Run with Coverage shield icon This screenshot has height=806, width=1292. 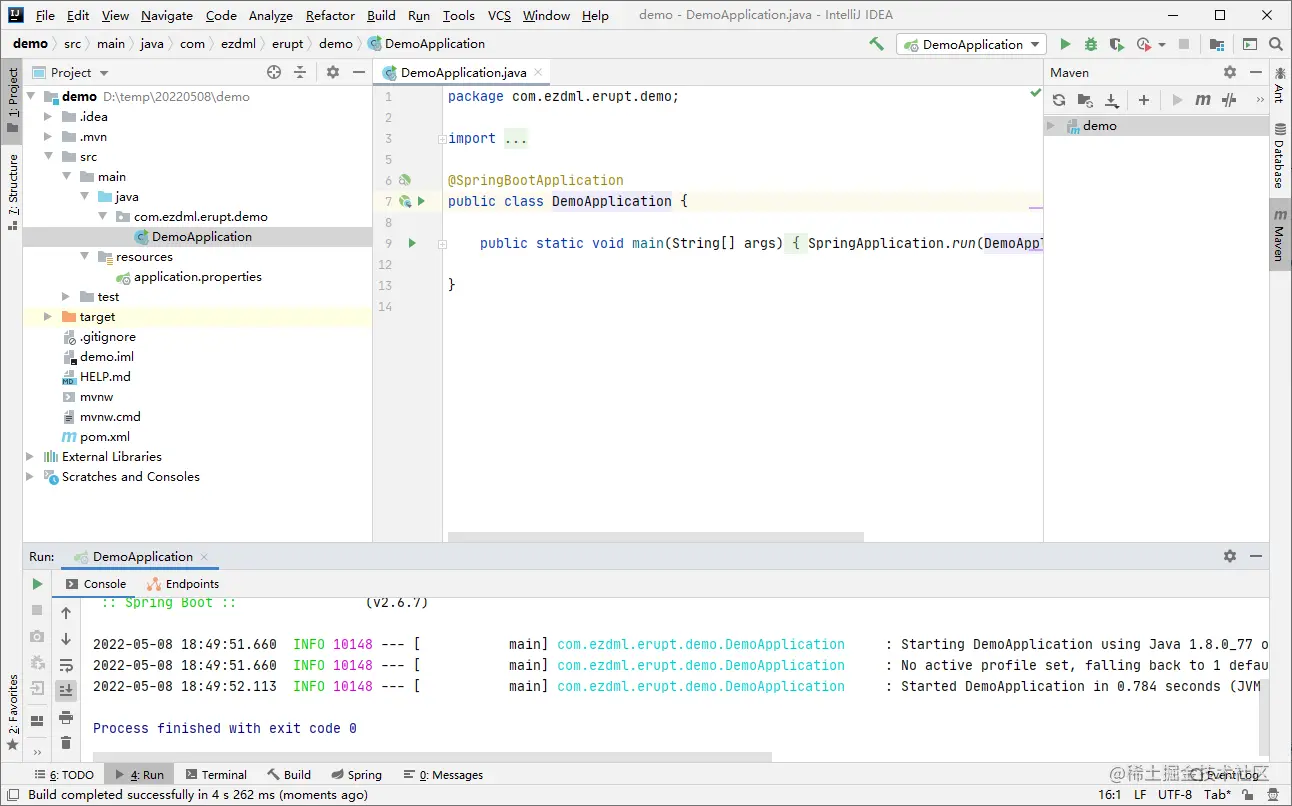coord(1116,44)
